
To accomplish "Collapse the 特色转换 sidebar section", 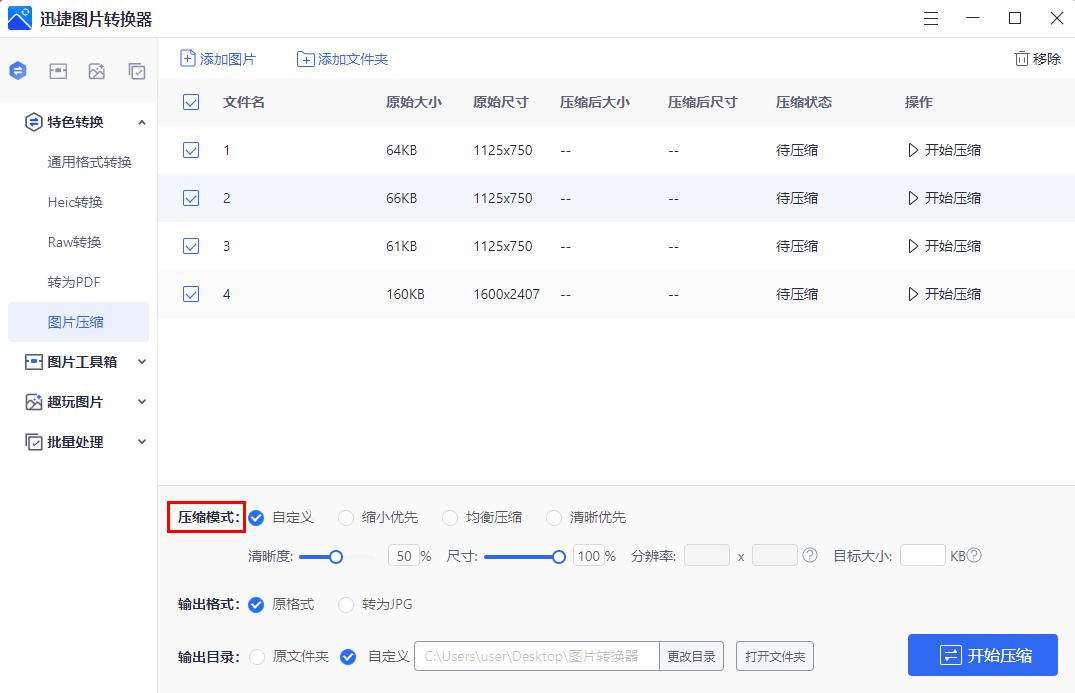I will tap(142, 122).
